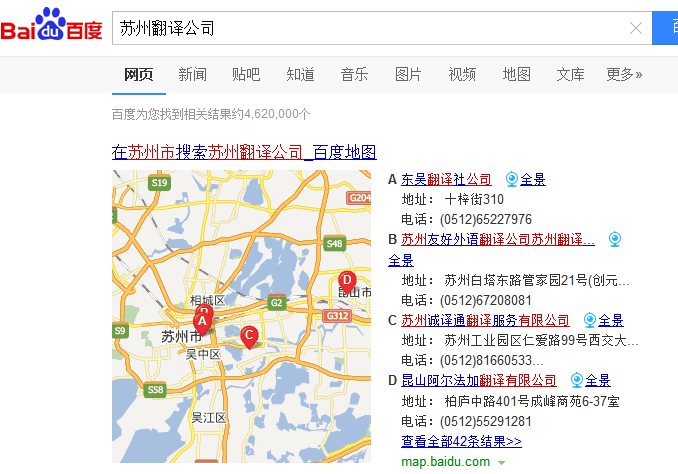Image resolution: width=678 pixels, height=474 pixels.
Task: Click the 苏州市 label on the map
Action: click(x=182, y=336)
